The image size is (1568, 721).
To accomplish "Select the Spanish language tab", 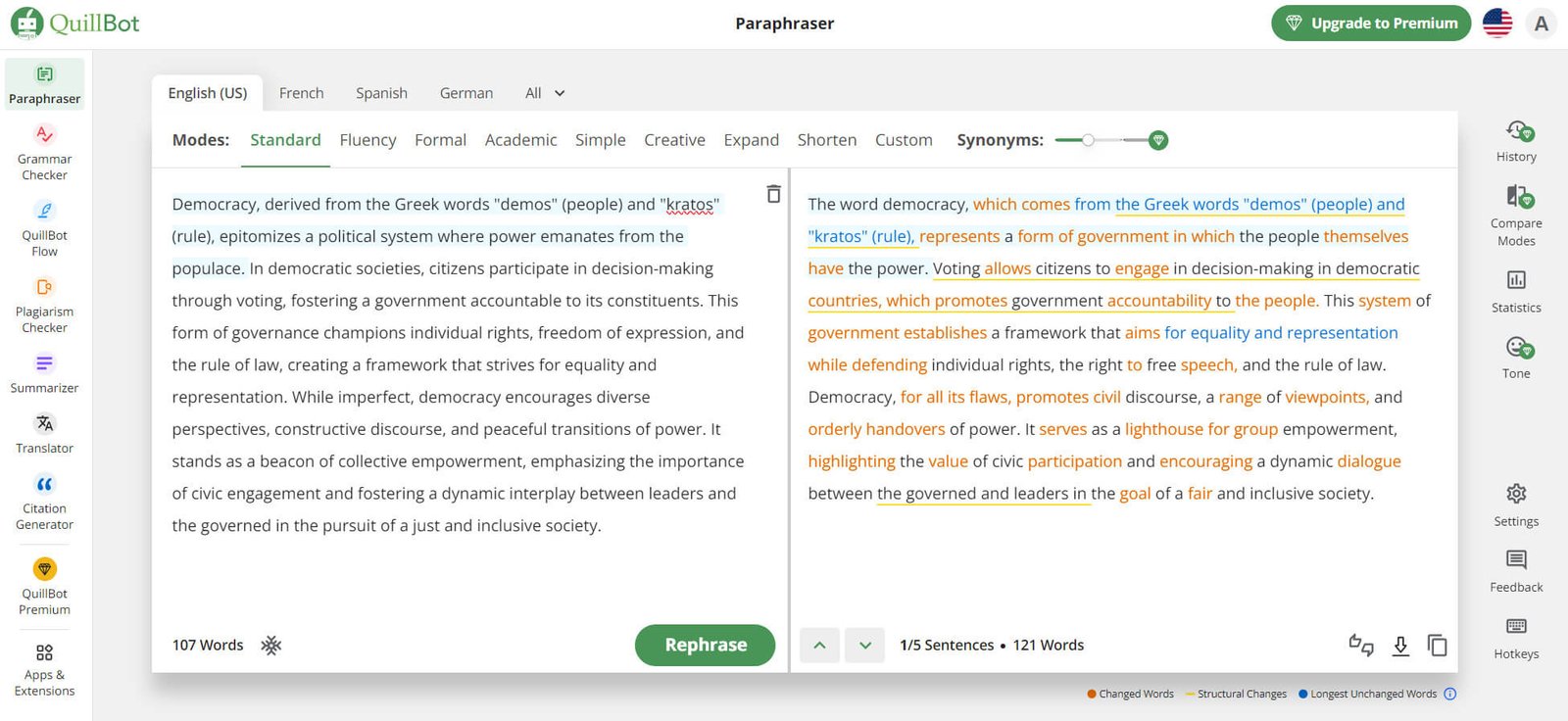I will pos(381,93).
